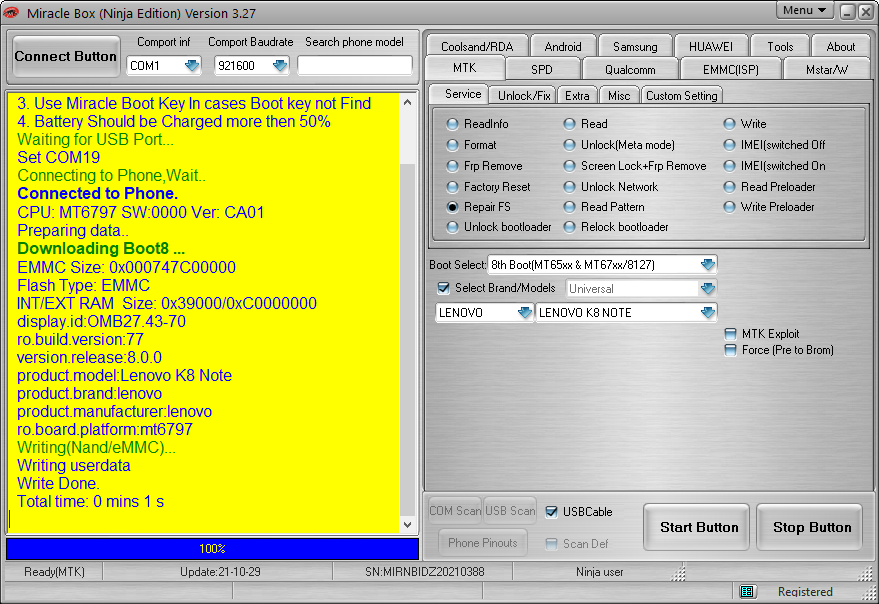
Task: Switch to the Coolsand/RDA tab
Action: coord(477,47)
